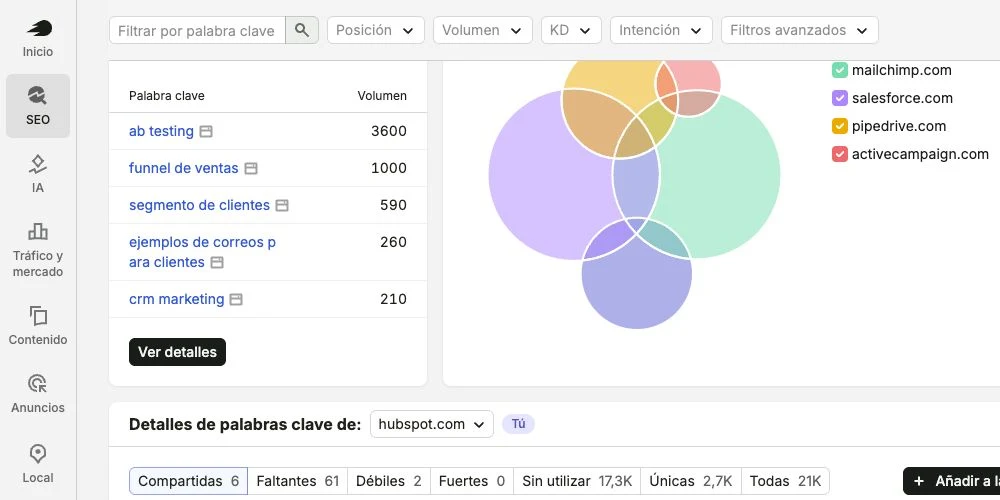Open the funnel de ventas keyword link
1000x500 pixels.
tap(184, 168)
